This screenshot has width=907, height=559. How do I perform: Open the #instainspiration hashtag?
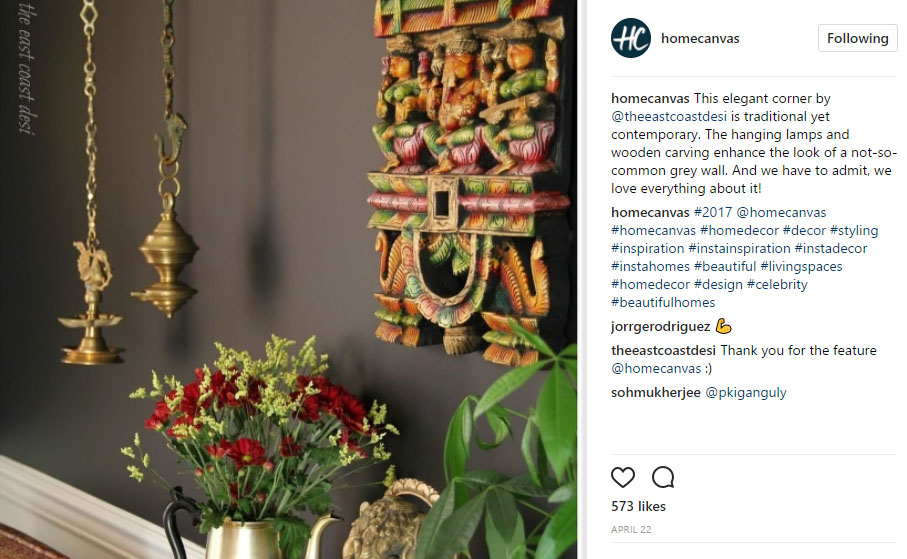point(739,248)
